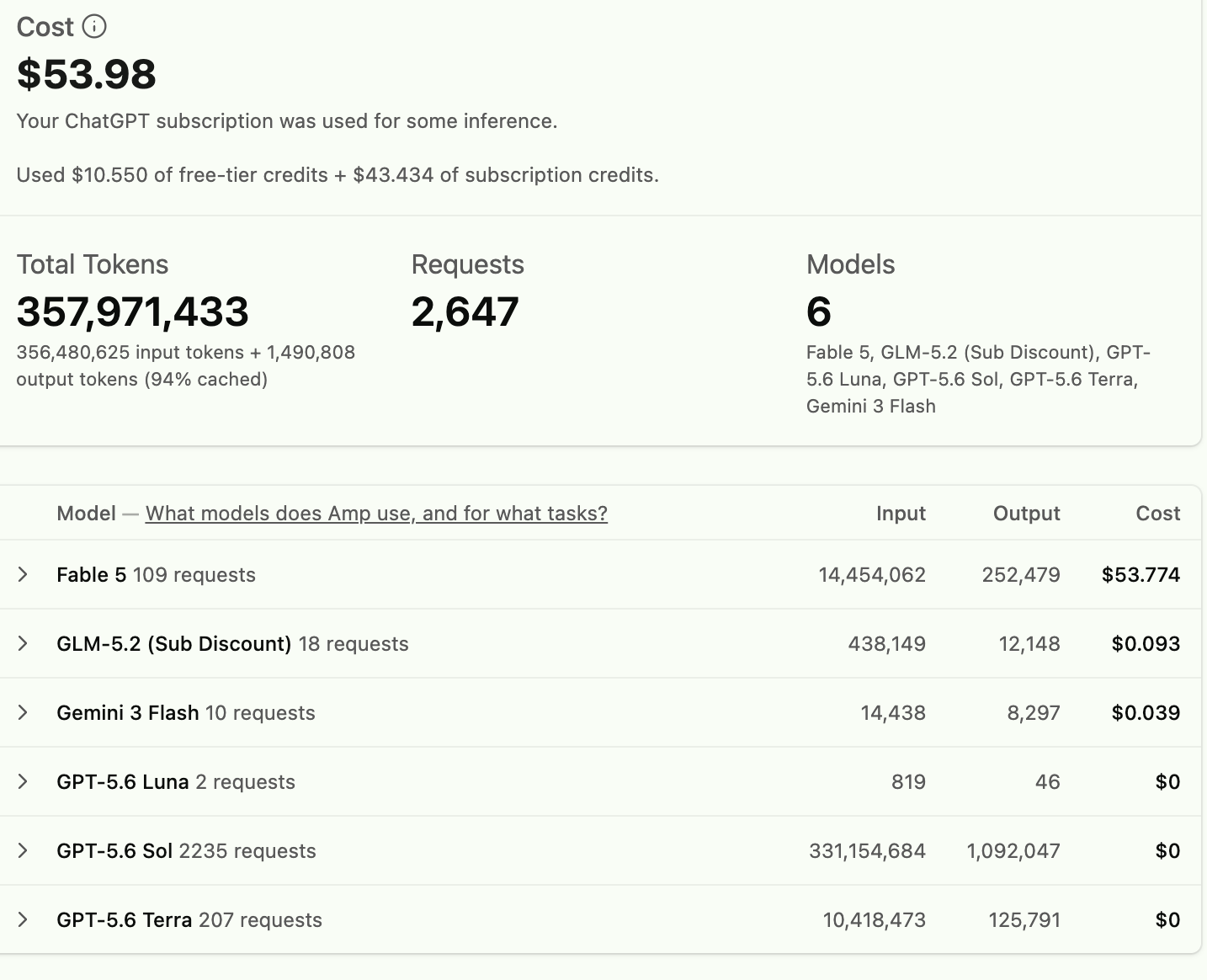Click Gemini 3 Flash input value 14,438
The width and height of the screenshot is (1207, 980).
[x=893, y=712]
